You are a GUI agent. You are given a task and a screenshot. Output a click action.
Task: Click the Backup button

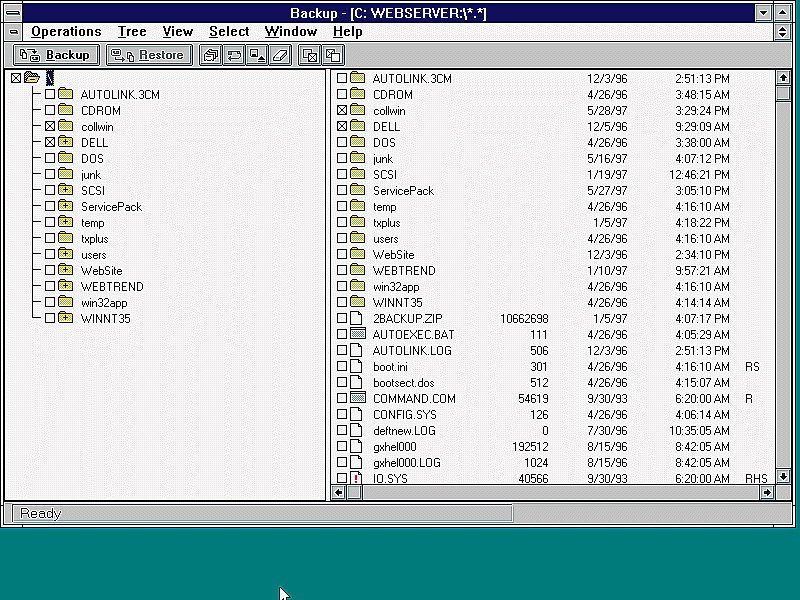[56, 56]
